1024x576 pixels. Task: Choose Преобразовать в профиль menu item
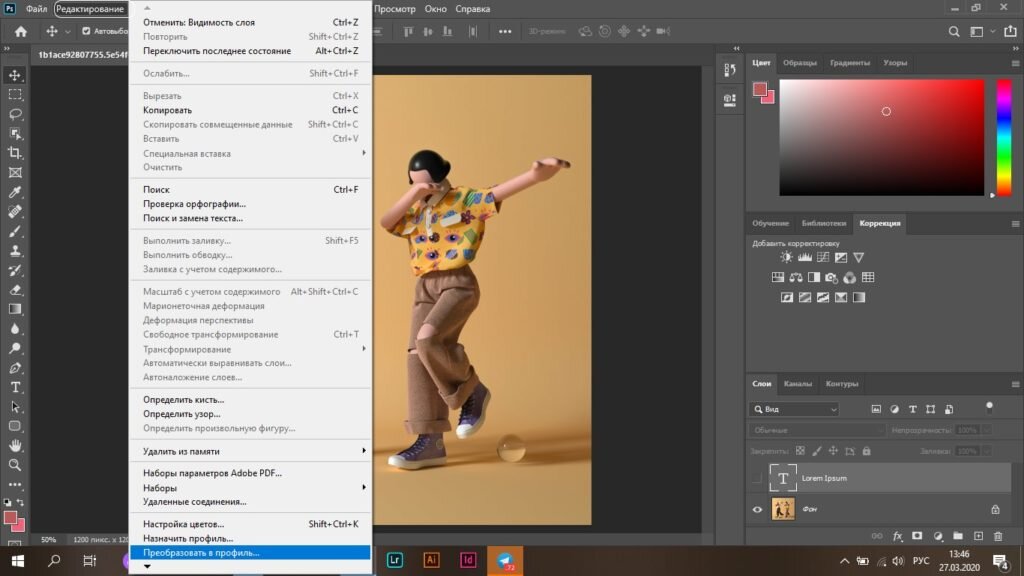tap(200, 552)
